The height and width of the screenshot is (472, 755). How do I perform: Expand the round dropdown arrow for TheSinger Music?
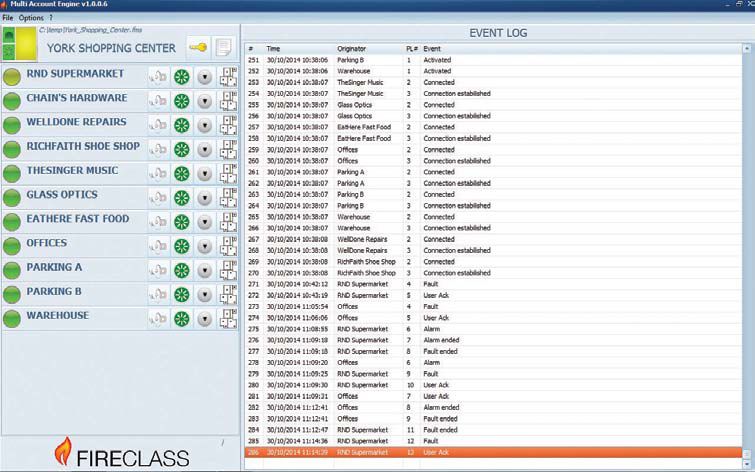(205, 173)
